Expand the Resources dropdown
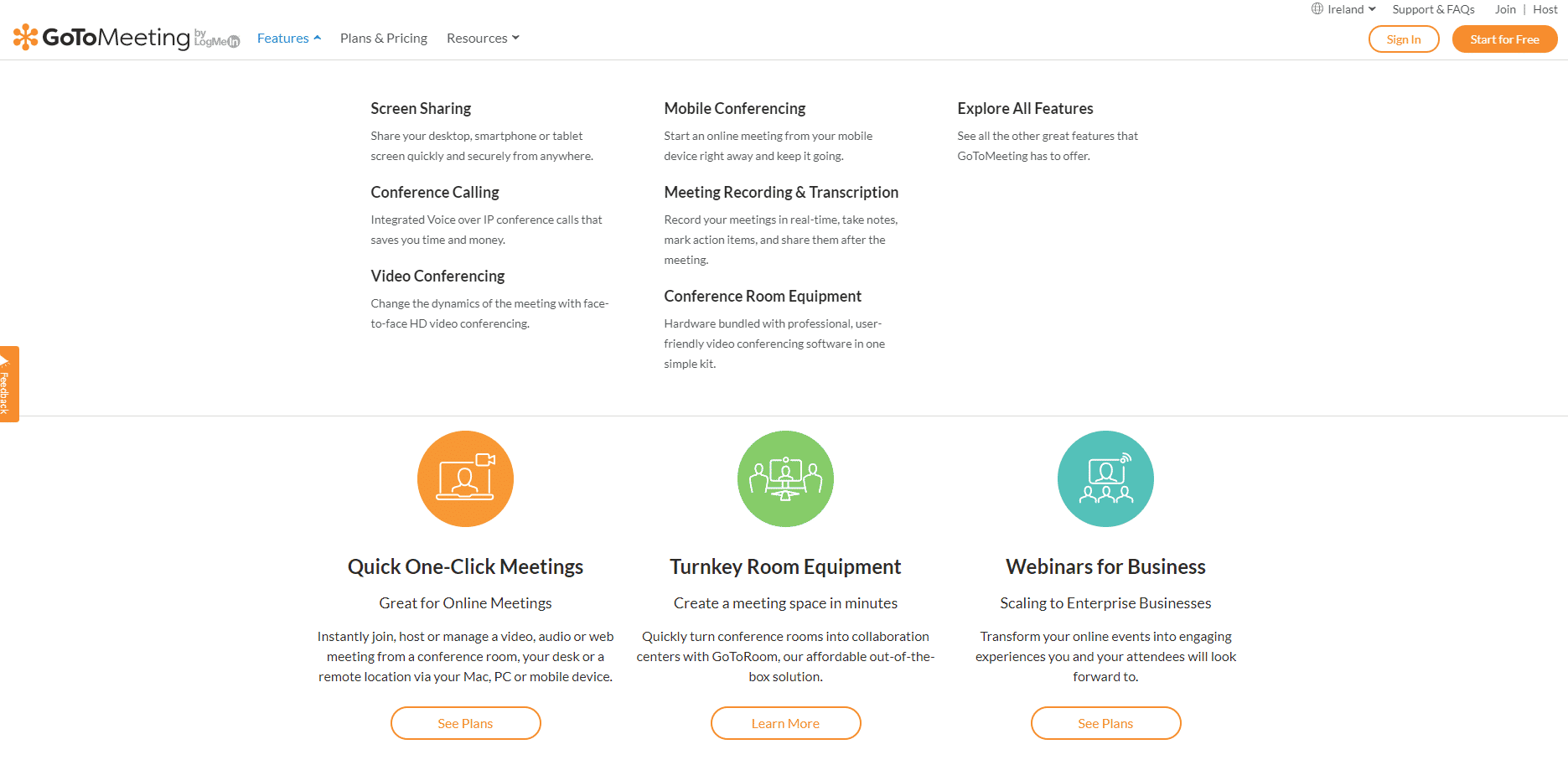 click(x=483, y=39)
